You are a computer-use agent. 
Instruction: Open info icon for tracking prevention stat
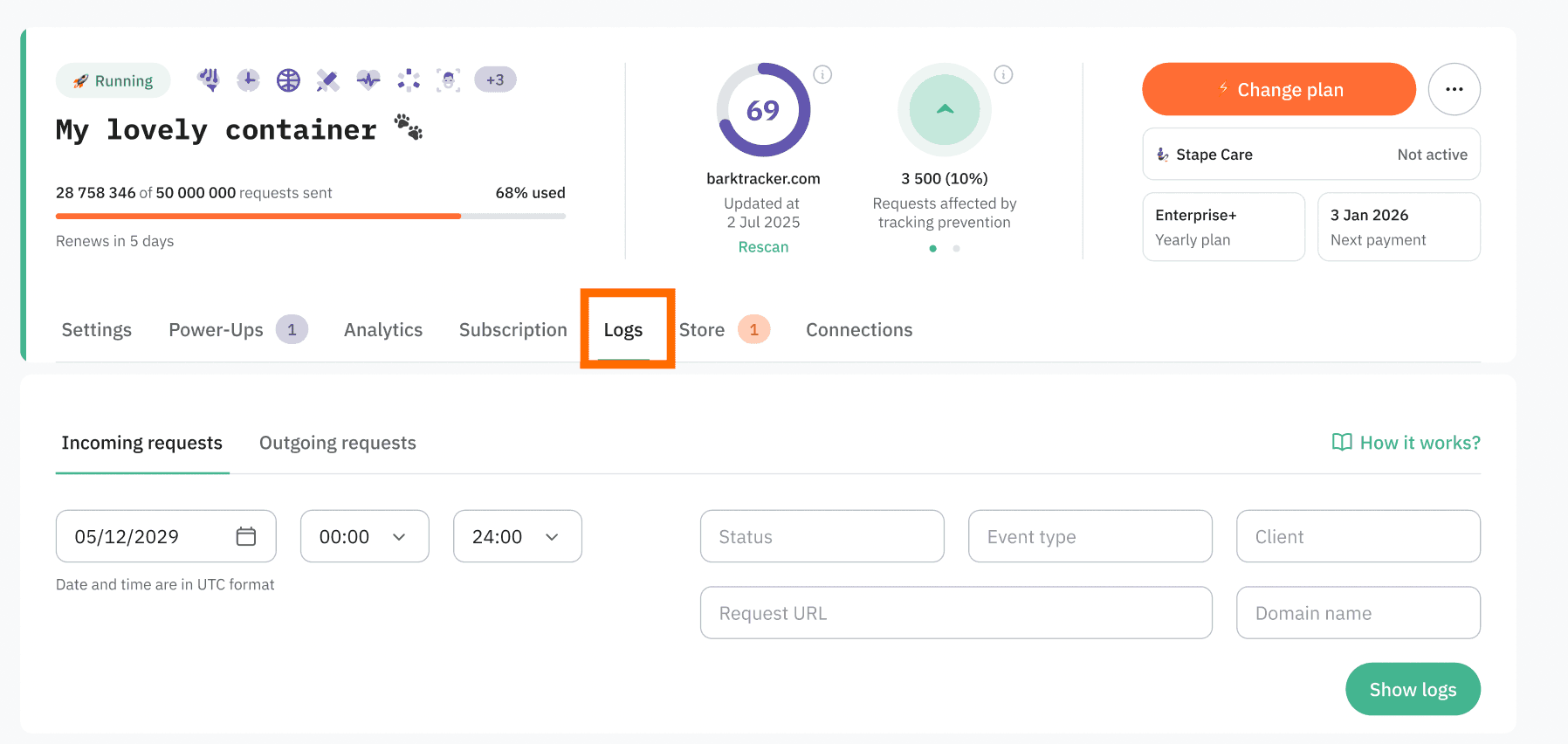coord(1003,74)
